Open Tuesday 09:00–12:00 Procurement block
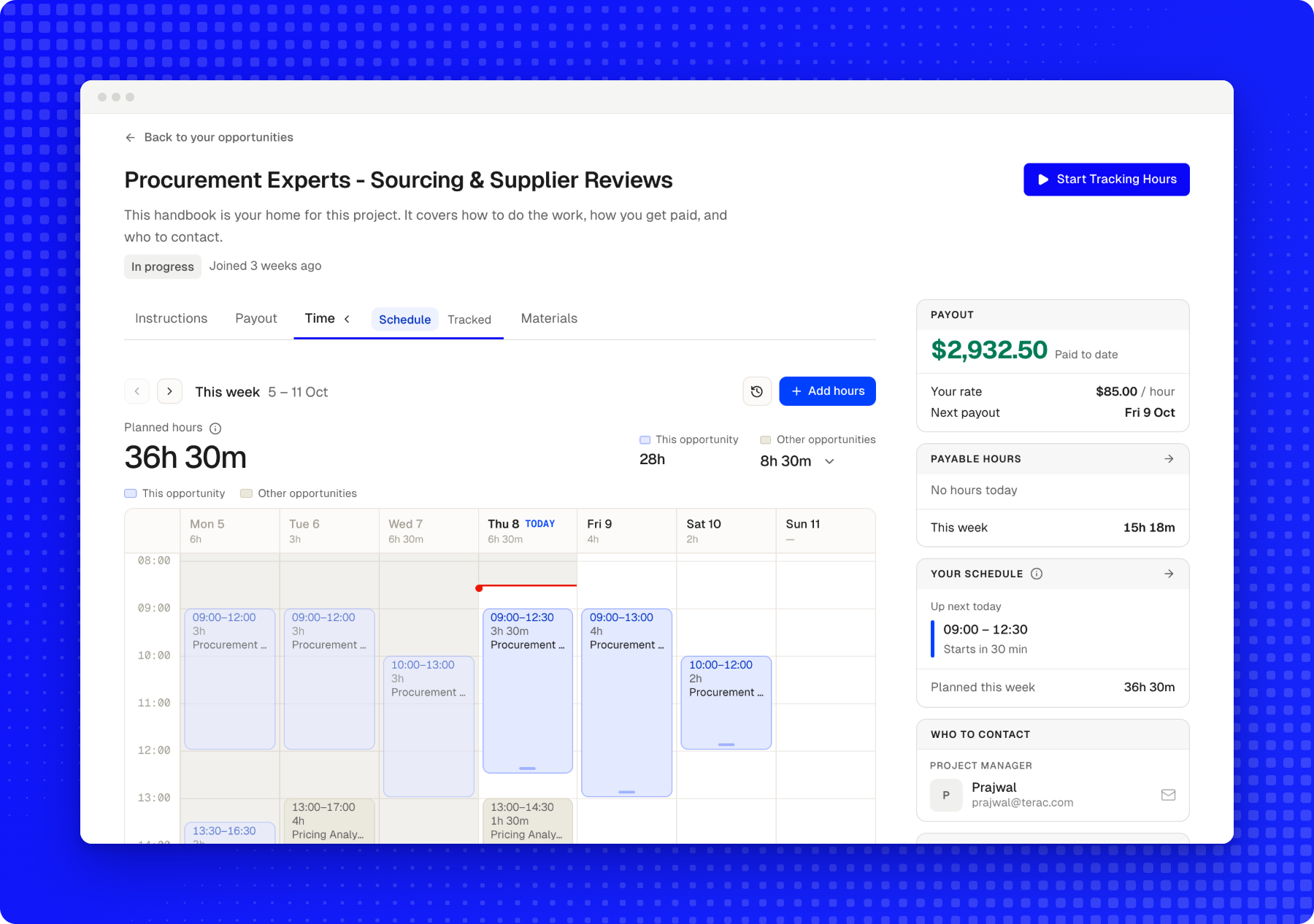The image size is (1314, 924). click(329, 679)
